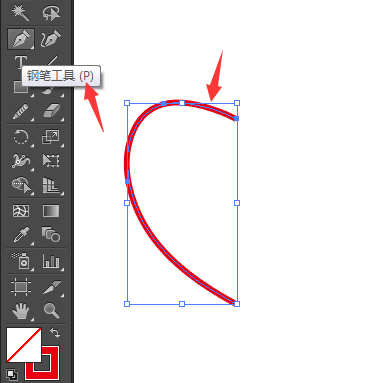Click the bottom-left bounding box handle
389x383 pixels.
[x=127, y=304]
